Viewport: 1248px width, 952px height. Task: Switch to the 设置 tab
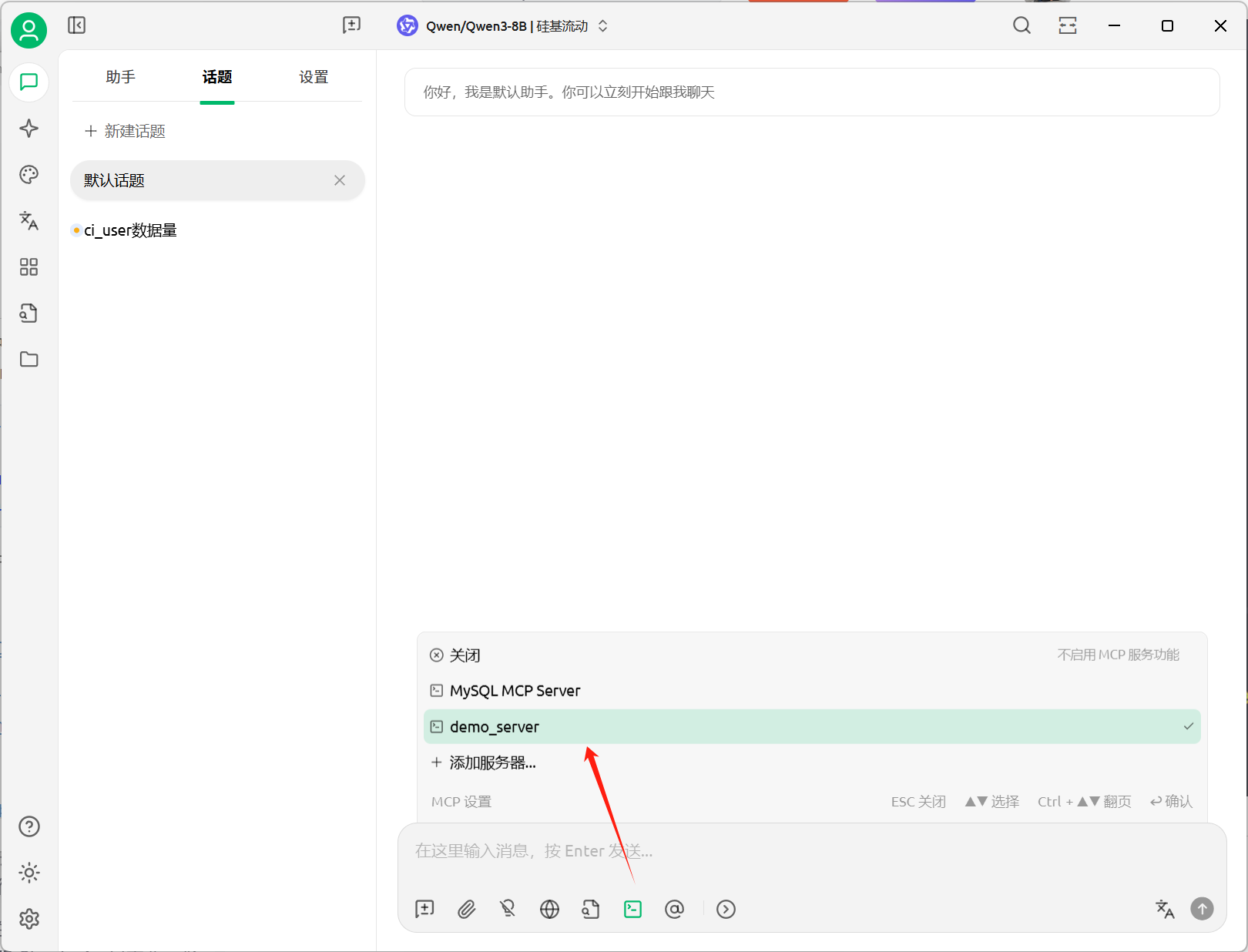click(314, 77)
